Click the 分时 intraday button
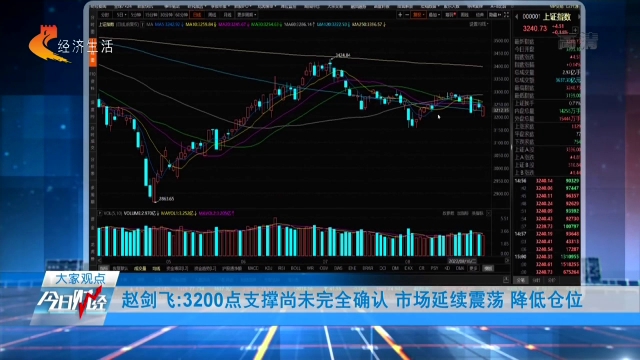 (105, 15)
